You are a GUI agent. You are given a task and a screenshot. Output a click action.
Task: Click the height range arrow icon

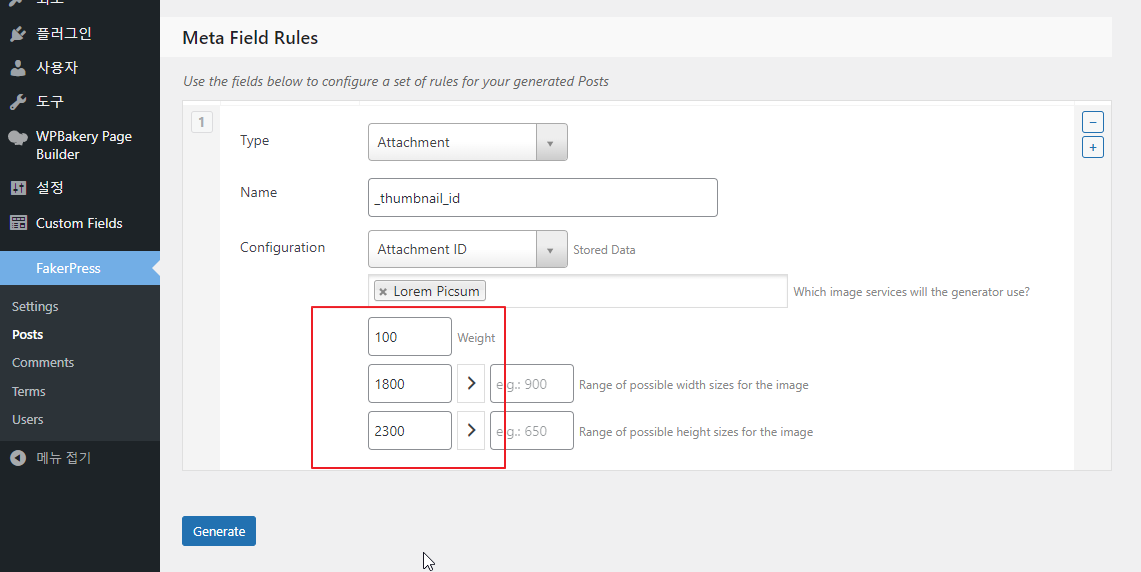tap(471, 430)
